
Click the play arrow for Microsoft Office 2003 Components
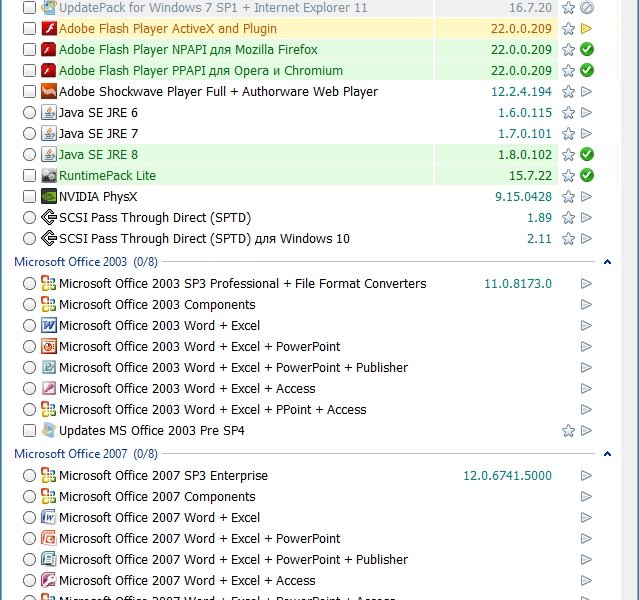coord(586,304)
